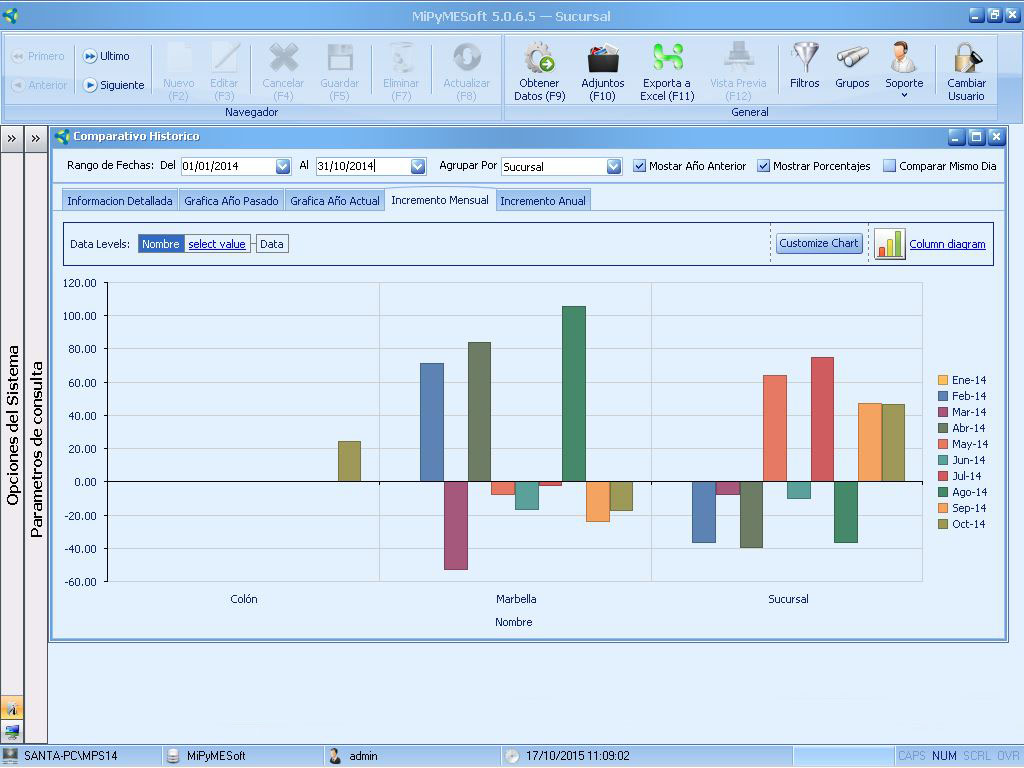Open the Adjuntos (F10) folder icon
1024x768 pixels.
click(x=602, y=58)
